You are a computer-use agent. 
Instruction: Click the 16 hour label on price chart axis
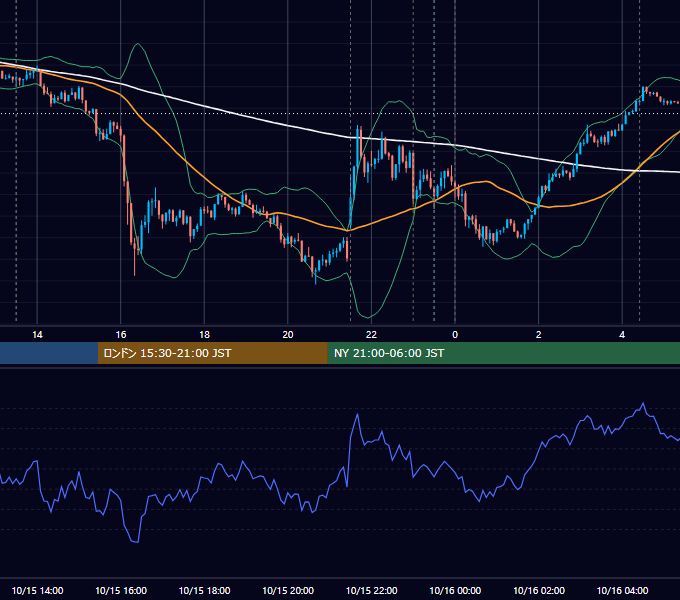click(x=121, y=335)
